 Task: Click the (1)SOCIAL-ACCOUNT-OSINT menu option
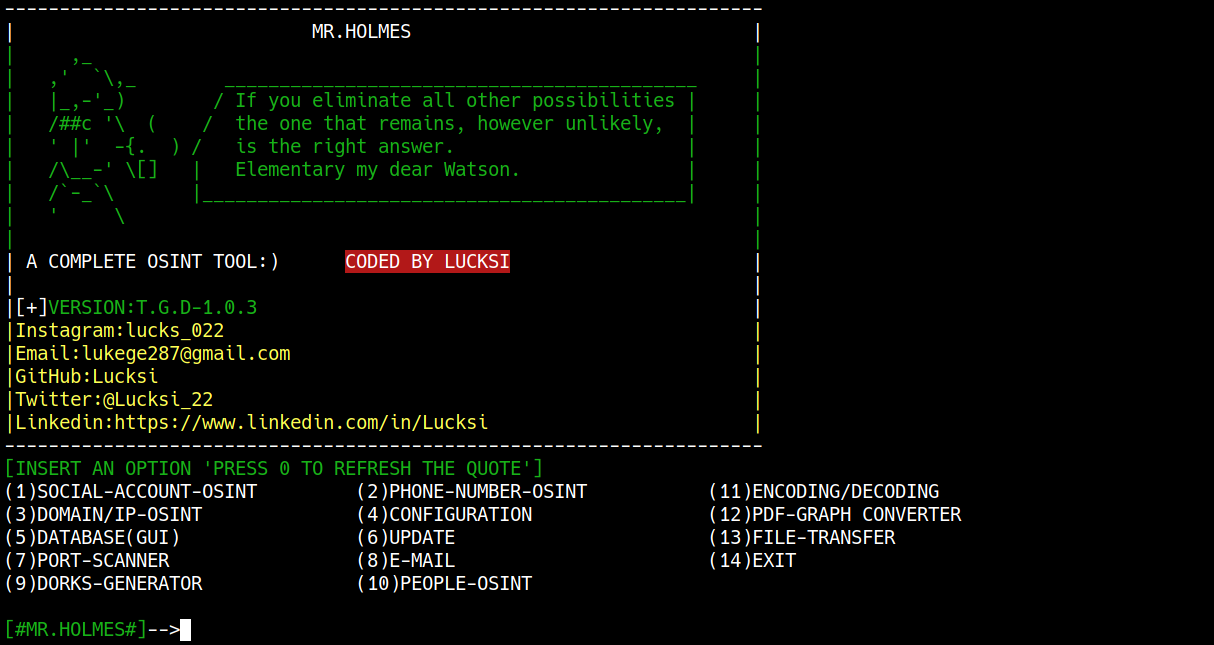coord(131,491)
